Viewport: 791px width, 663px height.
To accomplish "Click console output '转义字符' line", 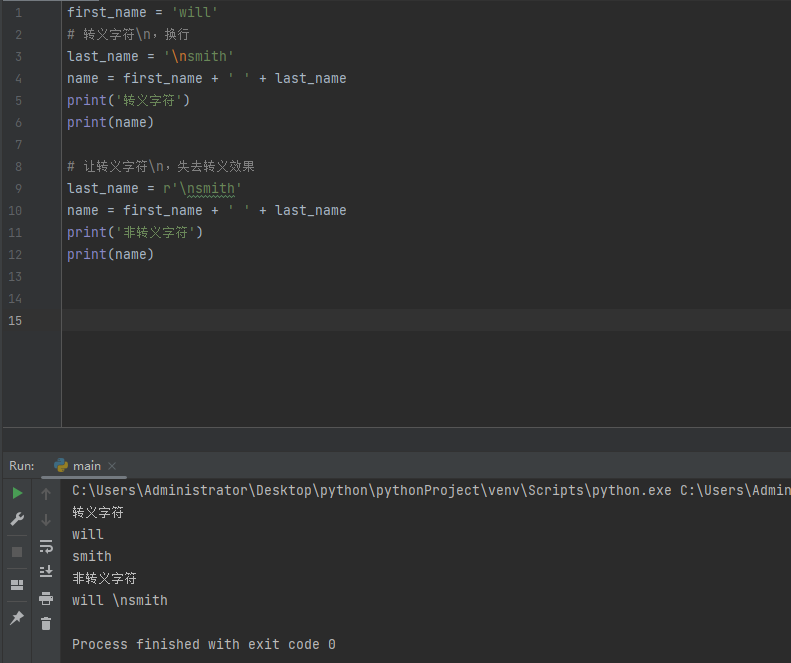I will pos(98,513).
